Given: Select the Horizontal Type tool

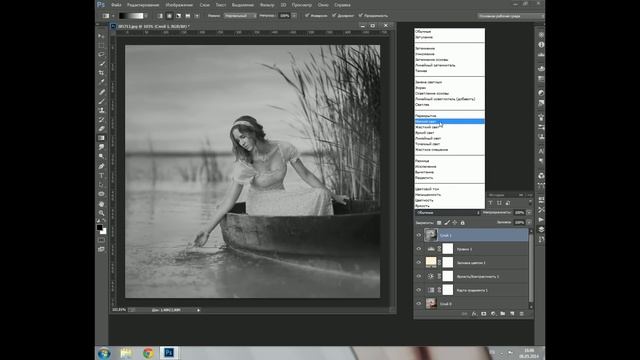Looking at the screenshot, I should tap(101, 176).
